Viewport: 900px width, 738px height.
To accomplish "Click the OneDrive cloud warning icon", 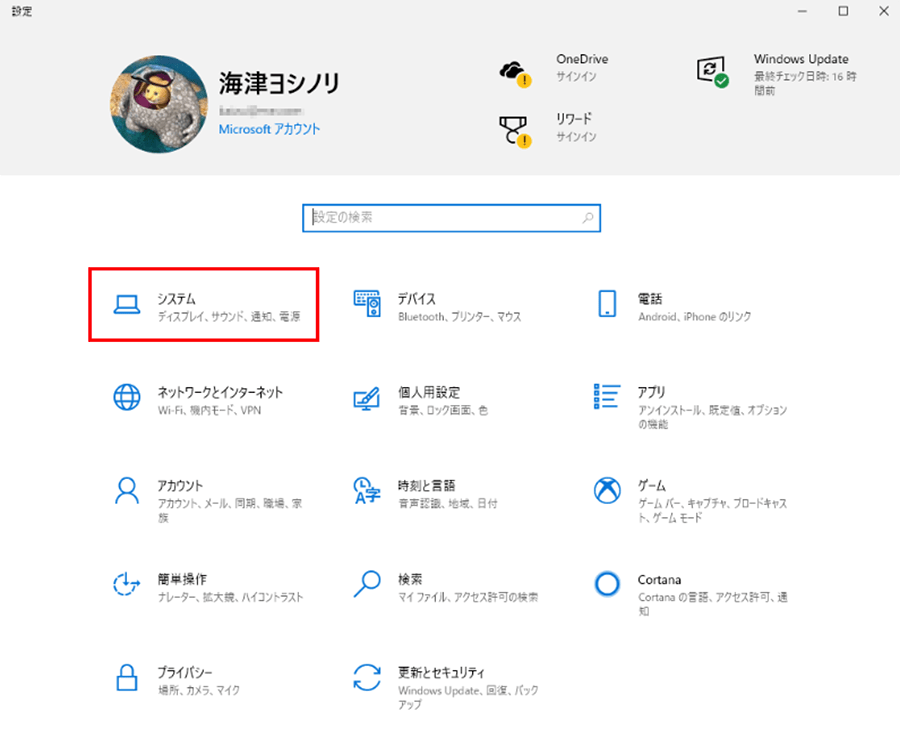I will point(515,74).
